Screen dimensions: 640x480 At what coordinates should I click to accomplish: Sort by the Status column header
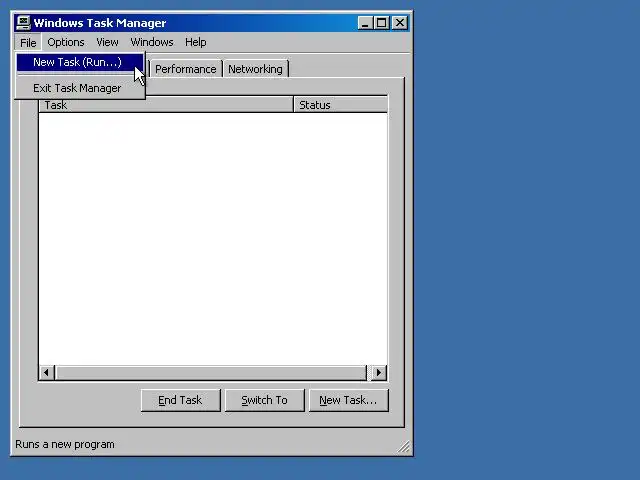[x=340, y=105]
